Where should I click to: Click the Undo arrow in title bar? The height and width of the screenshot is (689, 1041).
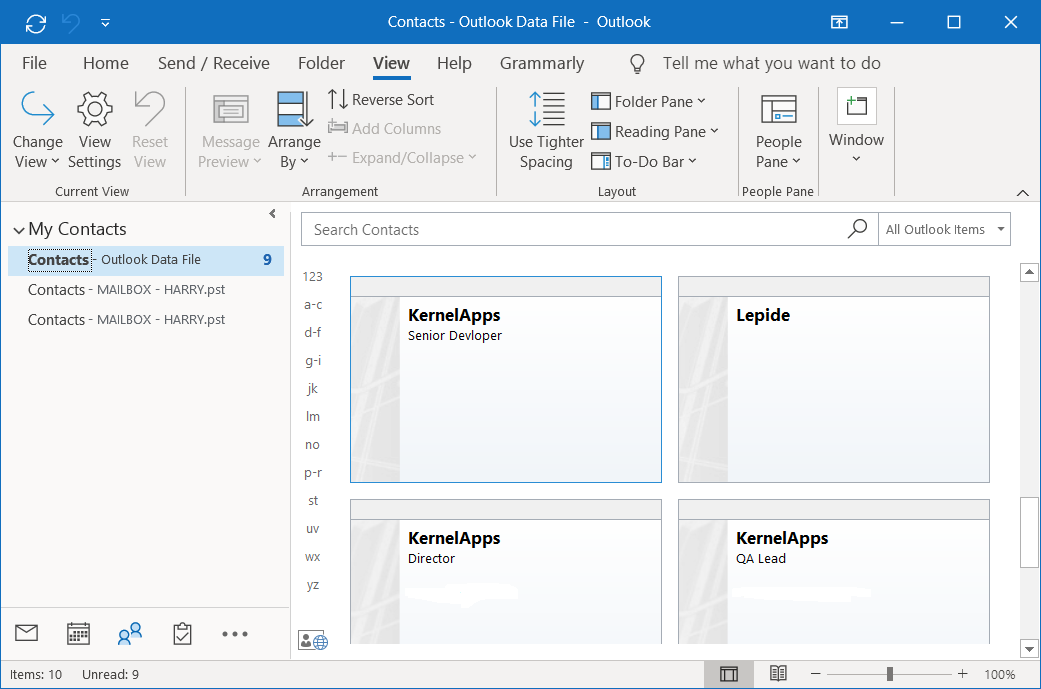70,23
